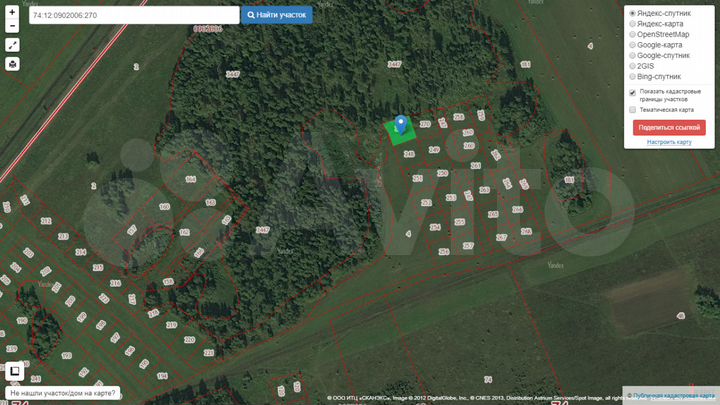Click parcel label 160

click(x=164, y=207)
